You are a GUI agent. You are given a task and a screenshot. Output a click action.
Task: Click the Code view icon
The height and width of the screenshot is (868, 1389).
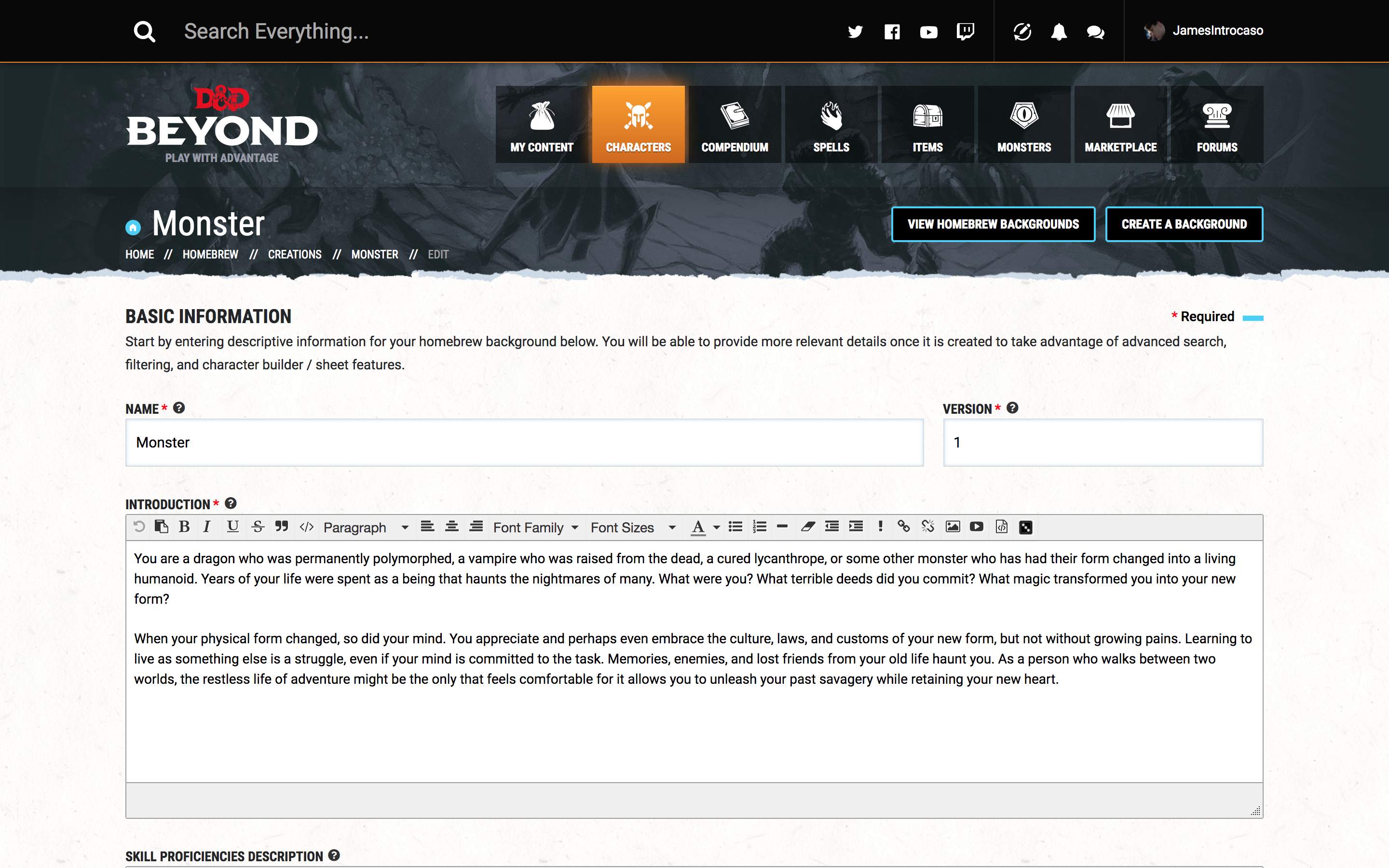coord(307,527)
